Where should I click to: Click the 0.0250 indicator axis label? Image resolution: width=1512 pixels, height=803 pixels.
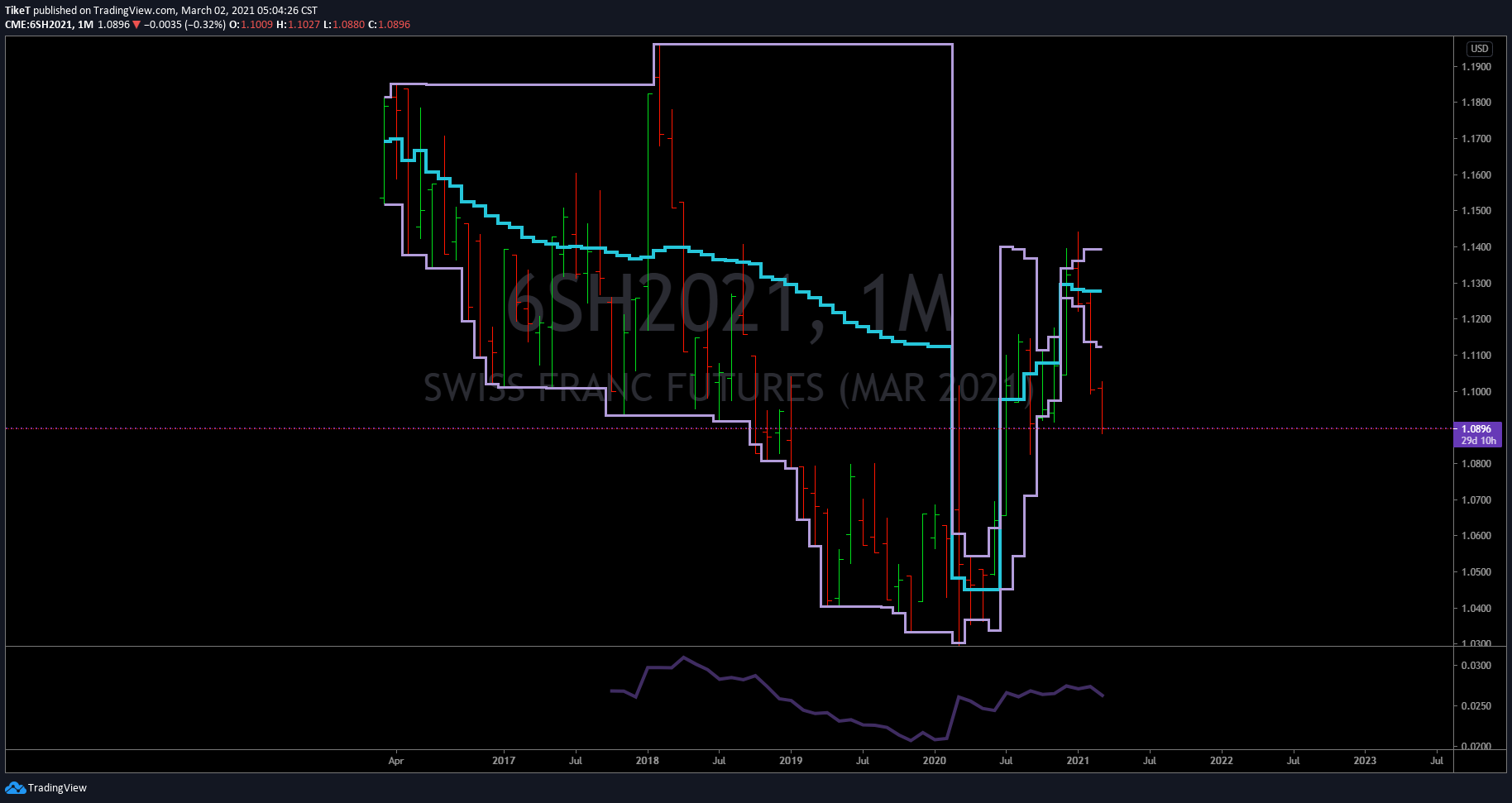[1476, 706]
